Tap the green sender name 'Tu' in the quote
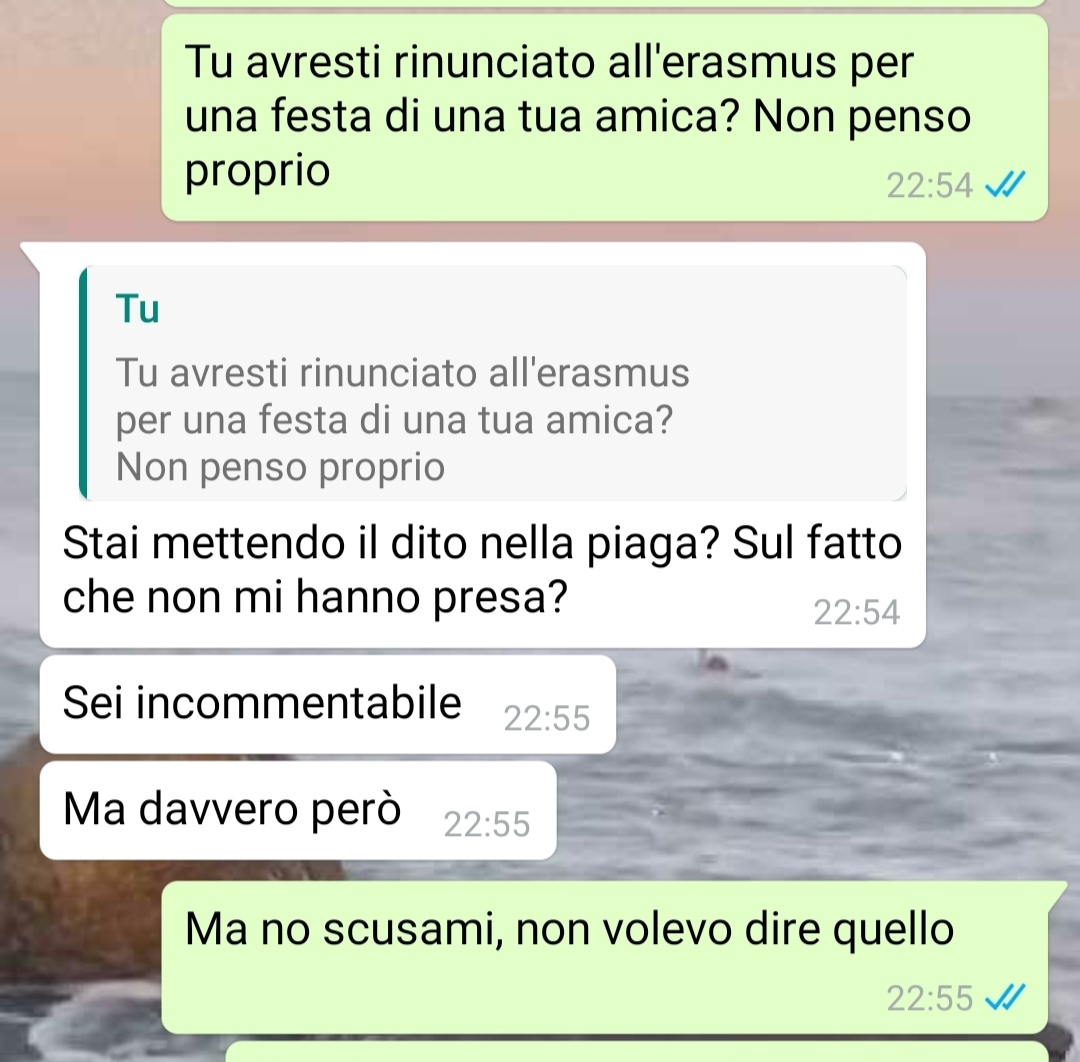1080x1062 pixels. [x=137, y=308]
